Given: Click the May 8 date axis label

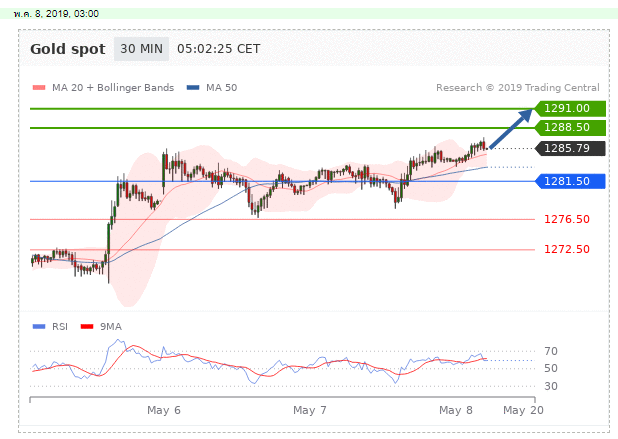Looking at the screenshot, I should pyautogui.click(x=456, y=410).
